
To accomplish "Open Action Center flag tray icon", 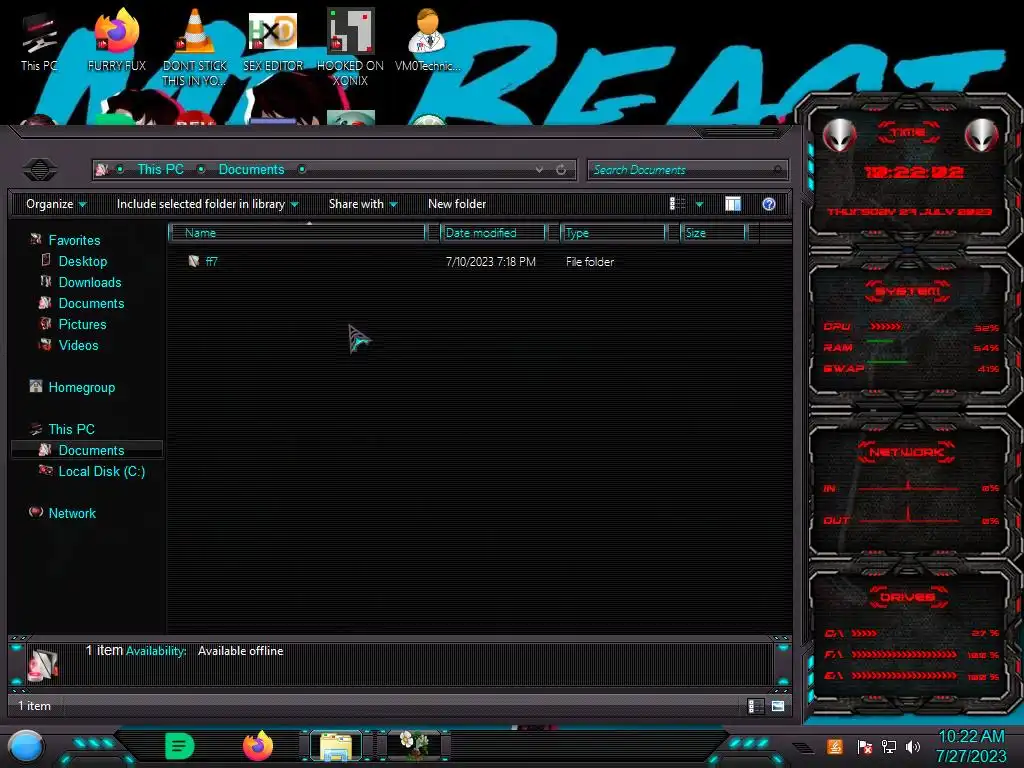I will (x=864, y=747).
